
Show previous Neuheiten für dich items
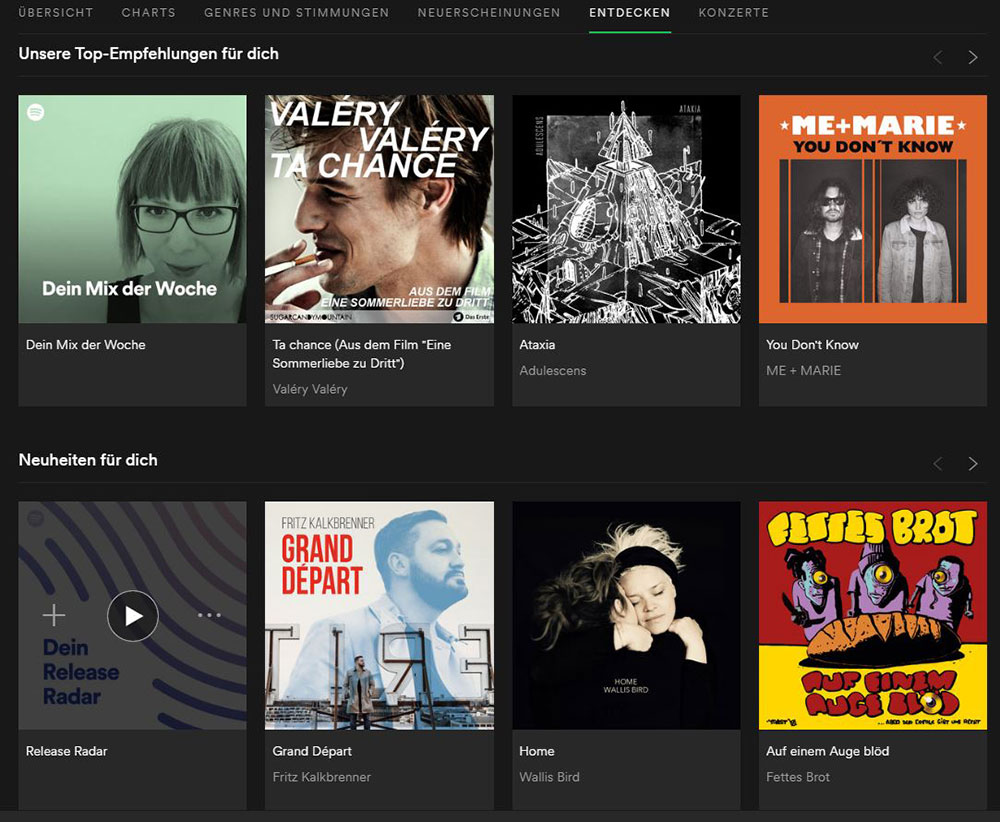pyautogui.click(x=938, y=464)
